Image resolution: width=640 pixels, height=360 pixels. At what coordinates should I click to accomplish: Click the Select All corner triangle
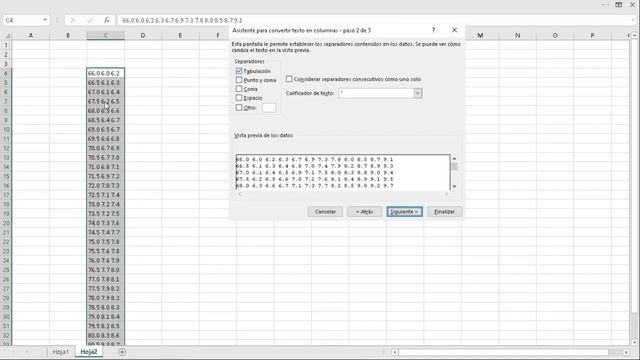coord(7,36)
